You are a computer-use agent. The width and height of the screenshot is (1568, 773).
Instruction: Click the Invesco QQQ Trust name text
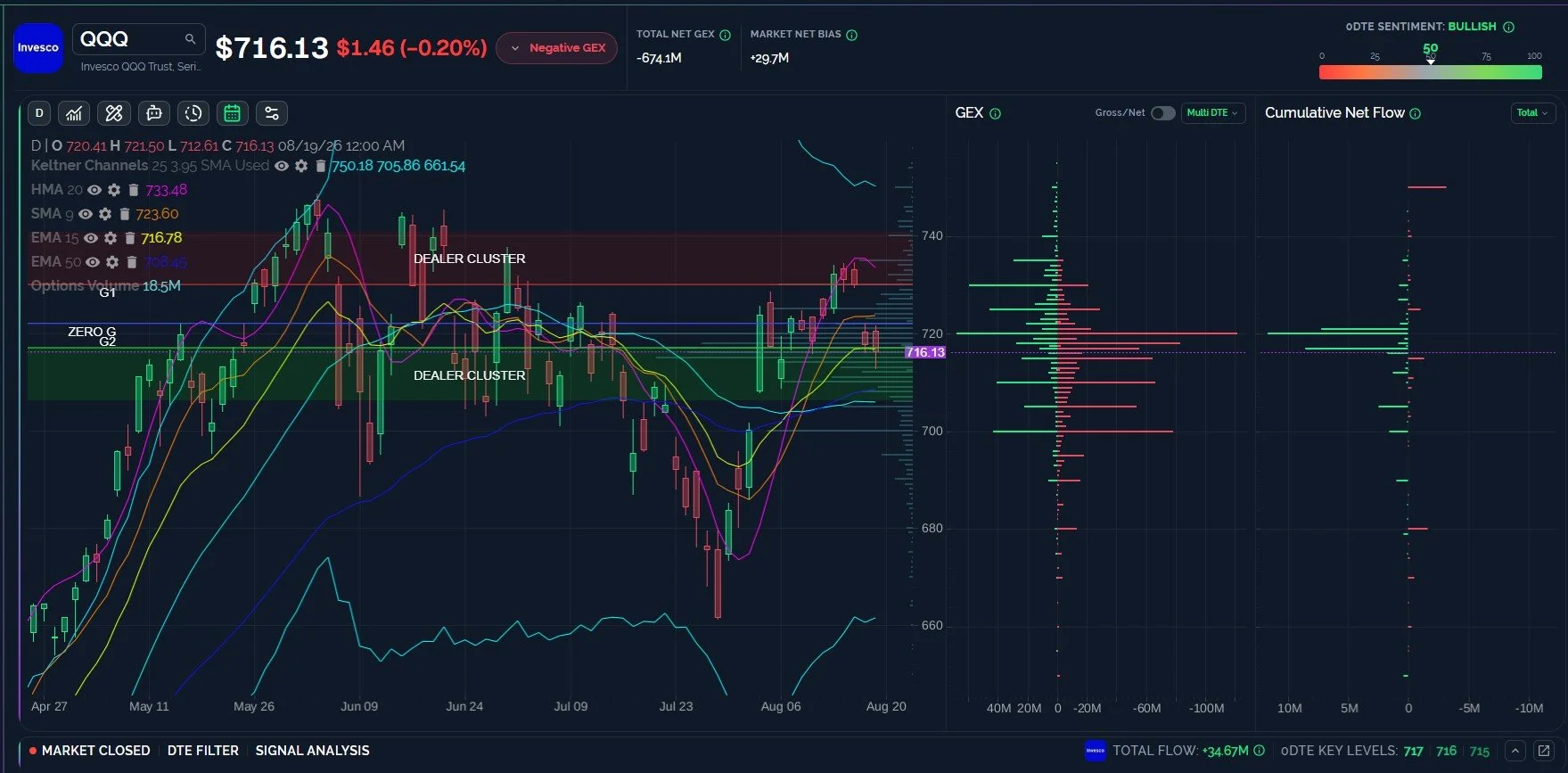(x=141, y=67)
